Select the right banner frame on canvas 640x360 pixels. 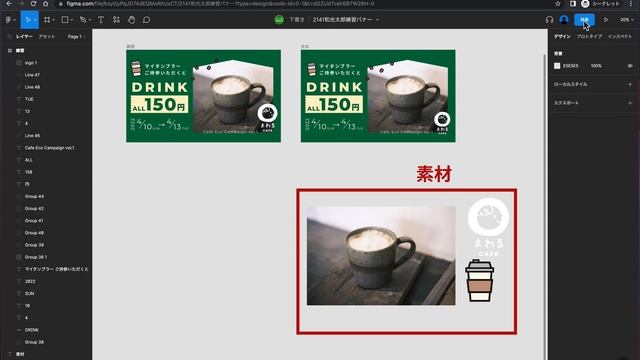pyautogui.click(x=378, y=96)
